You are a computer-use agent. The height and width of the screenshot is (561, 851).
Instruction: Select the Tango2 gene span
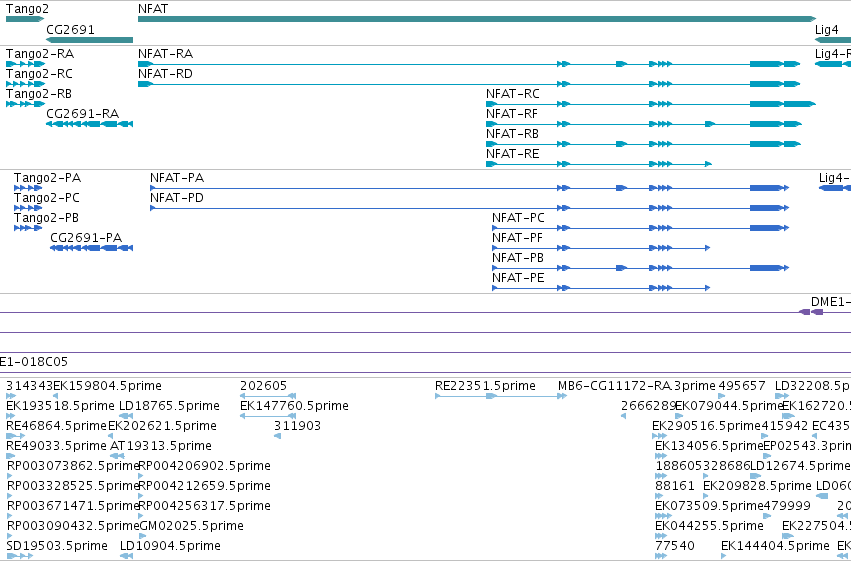point(25,19)
